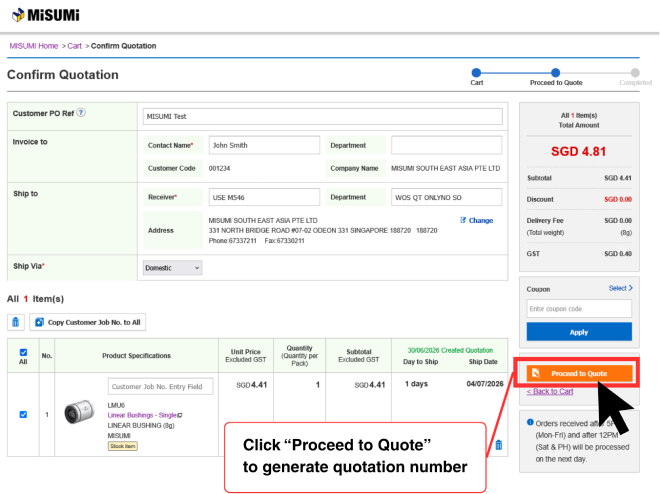The height and width of the screenshot is (494, 660).
Task: Go to Cart breadcrumb link
Action: tap(75, 46)
